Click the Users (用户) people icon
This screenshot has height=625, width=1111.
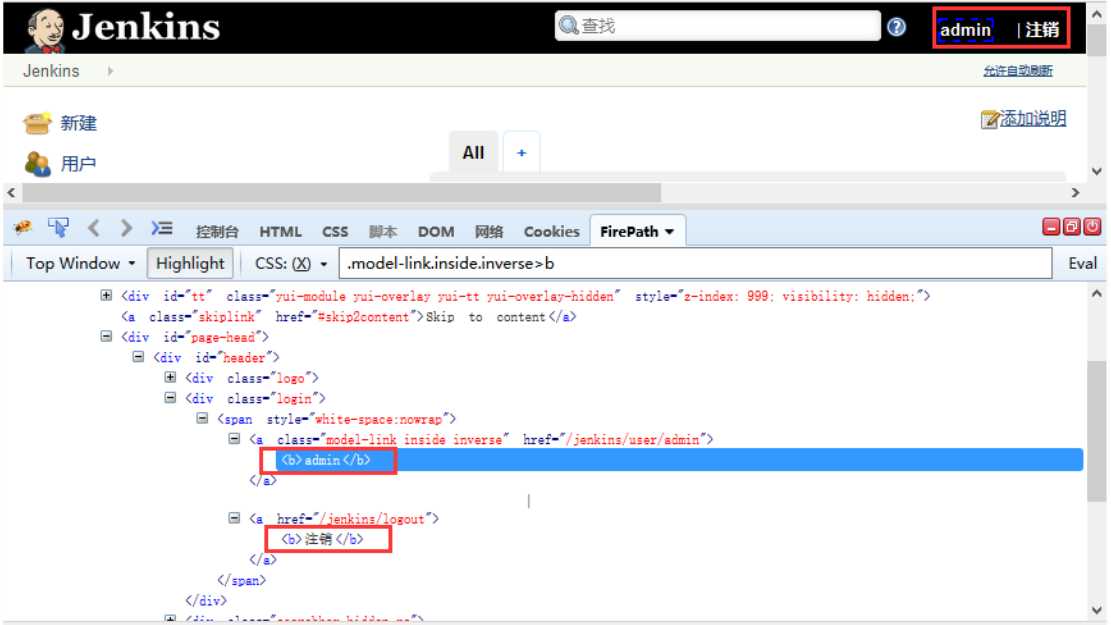point(37,164)
